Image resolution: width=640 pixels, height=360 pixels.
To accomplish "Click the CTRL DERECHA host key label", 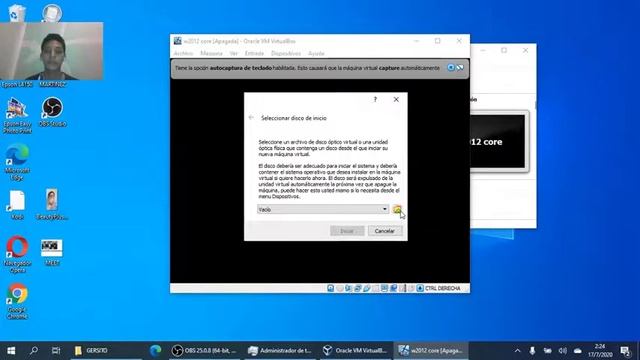I will pyautogui.click(x=442, y=288).
